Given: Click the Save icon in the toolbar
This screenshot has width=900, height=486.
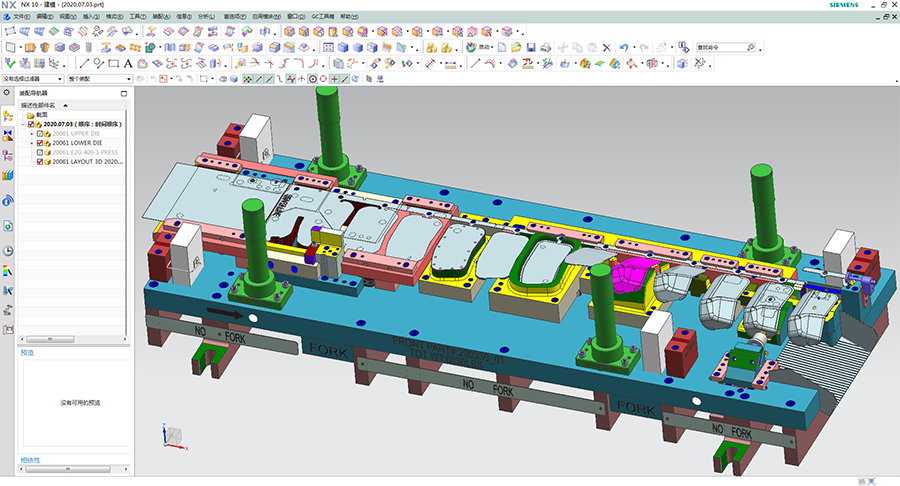Looking at the screenshot, I should point(531,47).
